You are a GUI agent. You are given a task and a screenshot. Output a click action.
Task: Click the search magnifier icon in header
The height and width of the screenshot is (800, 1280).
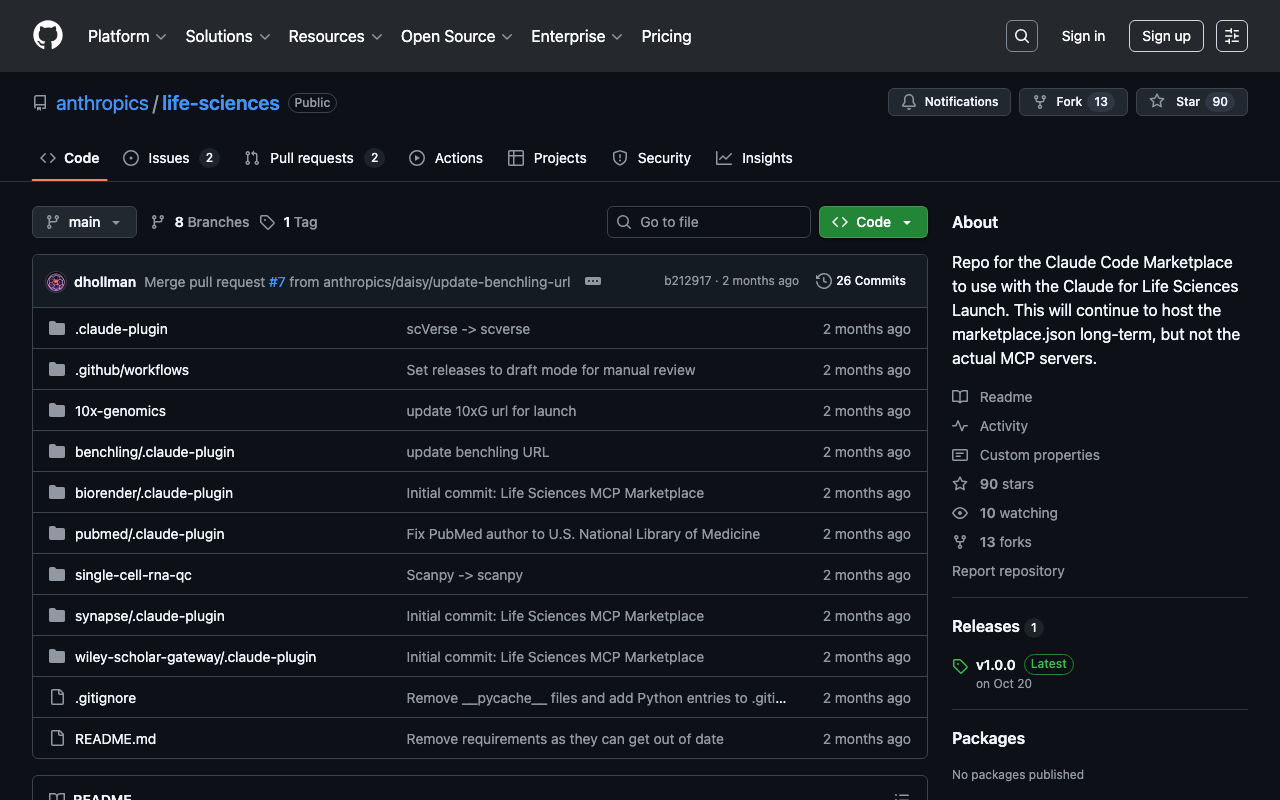(1021, 36)
